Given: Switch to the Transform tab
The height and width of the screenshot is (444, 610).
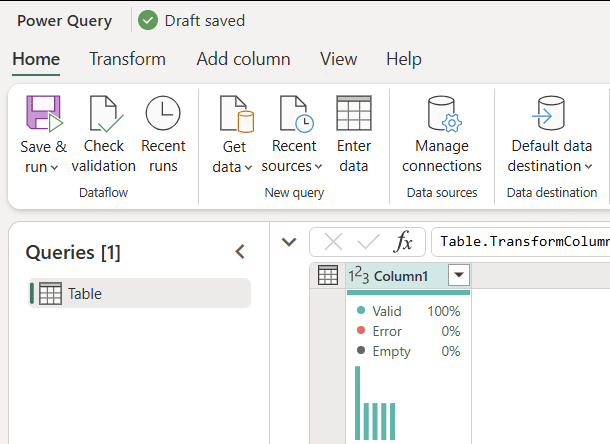Looking at the screenshot, I should [127, 59].
